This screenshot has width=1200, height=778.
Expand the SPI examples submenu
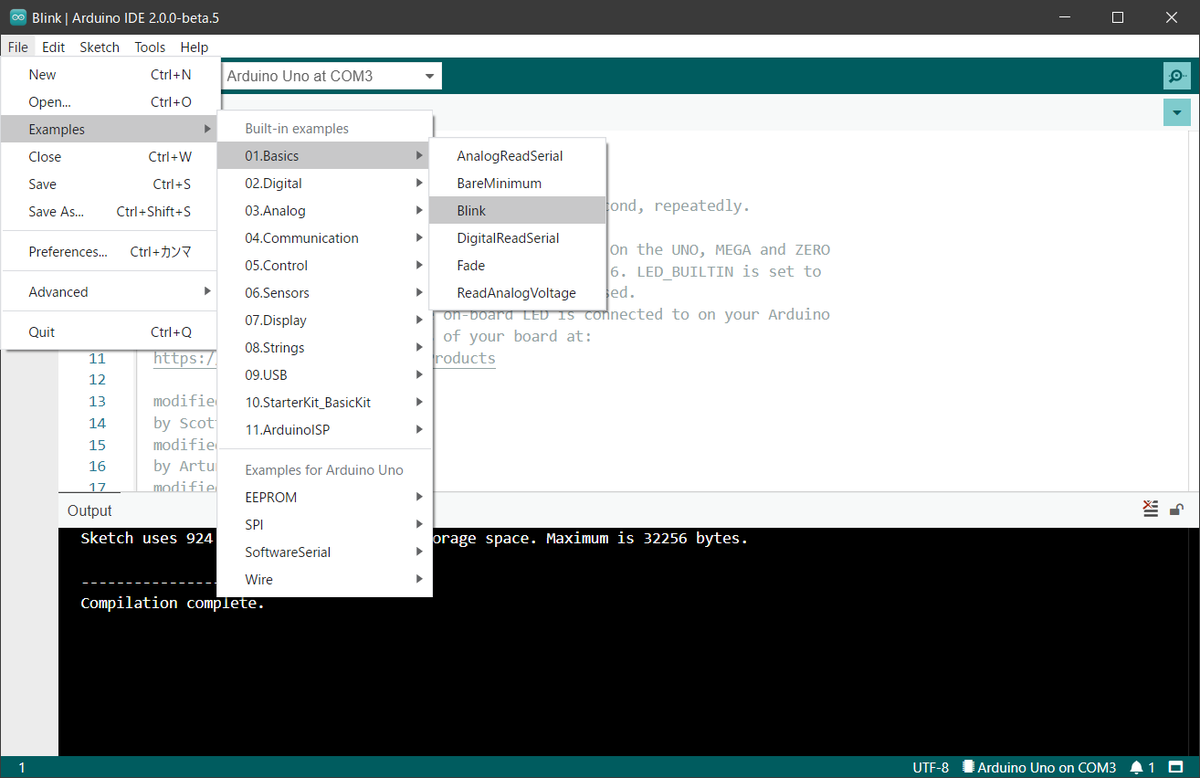[x=325, y=524]
